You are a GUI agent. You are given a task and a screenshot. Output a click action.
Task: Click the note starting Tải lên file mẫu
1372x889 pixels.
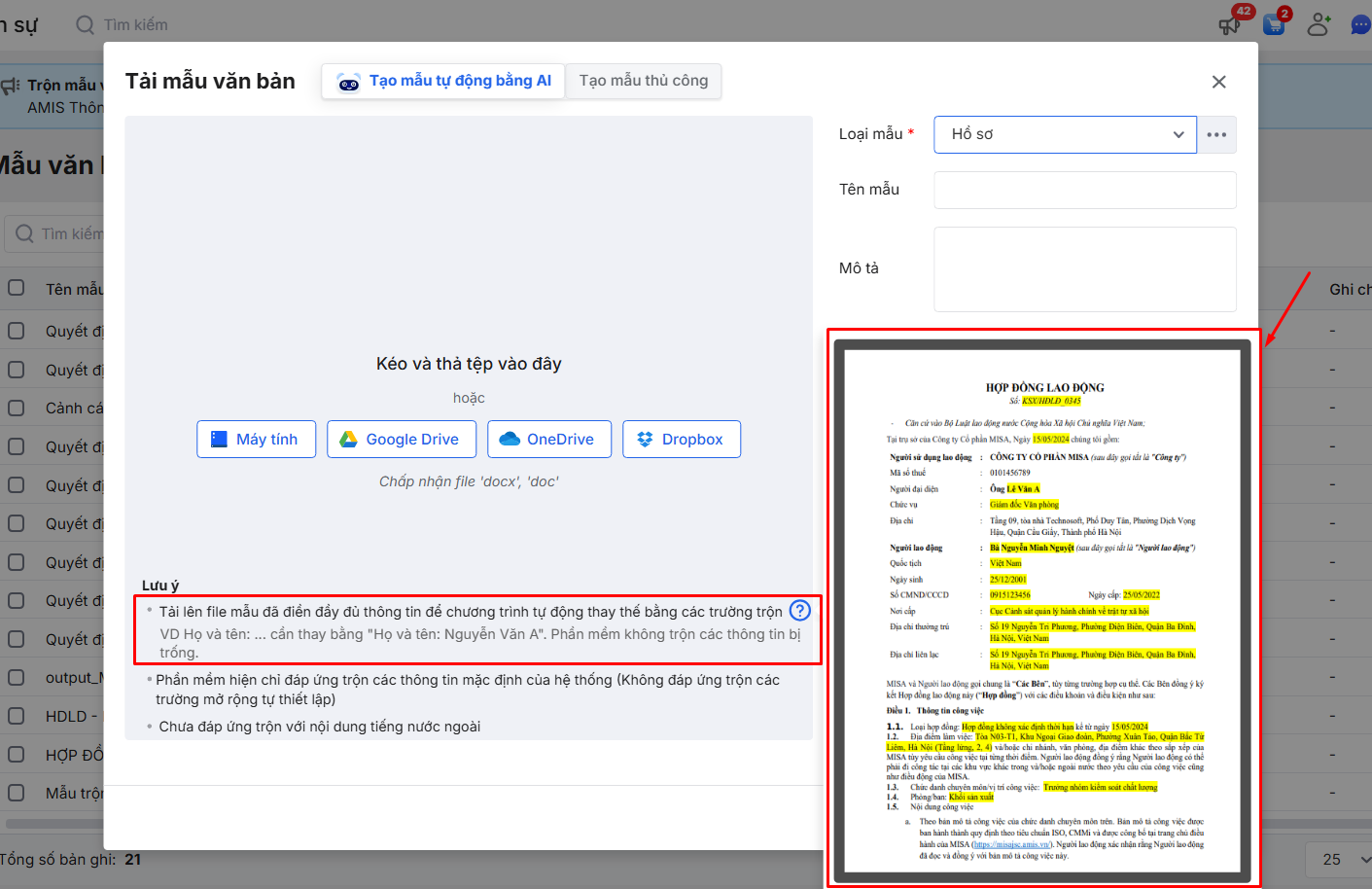(471, 612)
